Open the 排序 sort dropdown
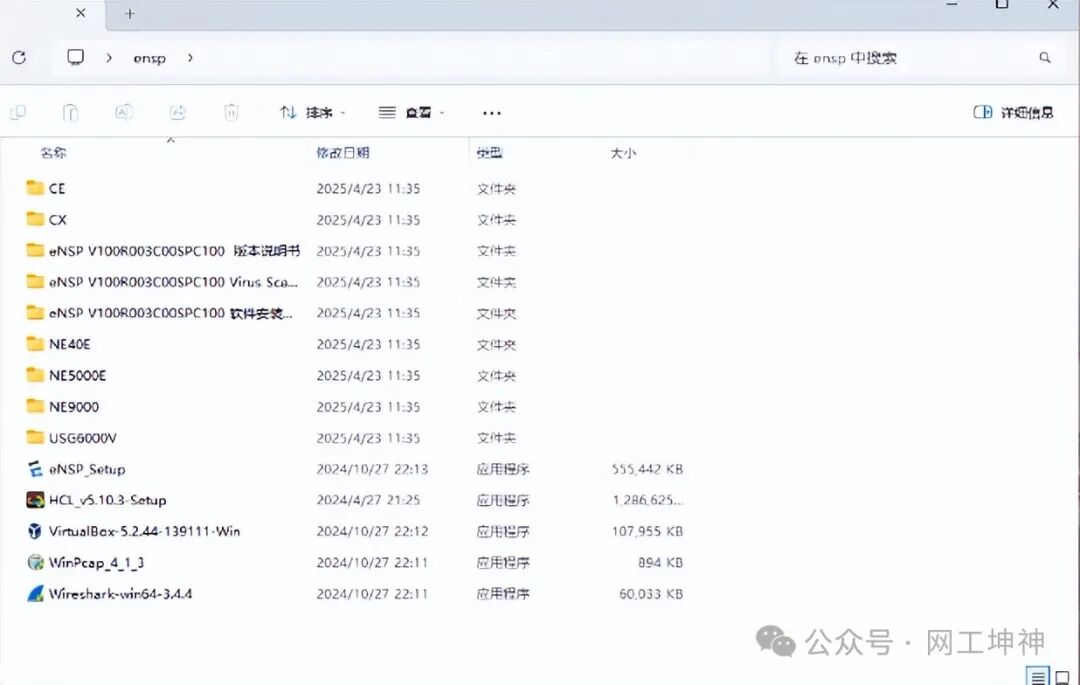1080x685 pixels. [313, 112]
